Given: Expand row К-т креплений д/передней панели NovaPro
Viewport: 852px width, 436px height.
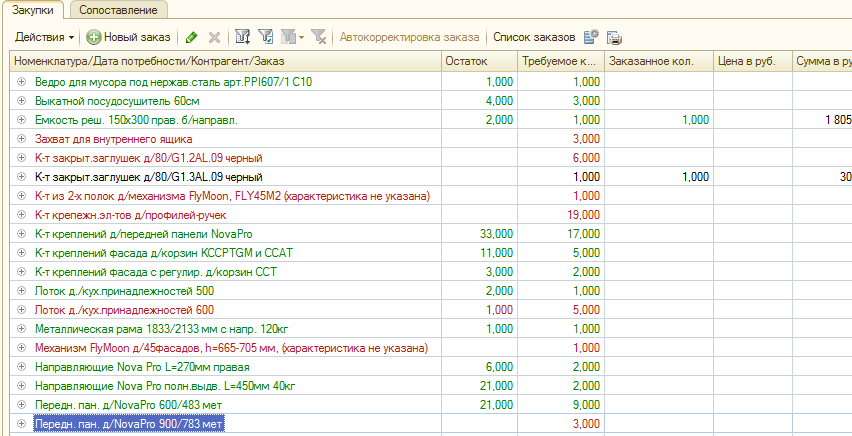Looking at the screenshot, I should tap(21, 234).
